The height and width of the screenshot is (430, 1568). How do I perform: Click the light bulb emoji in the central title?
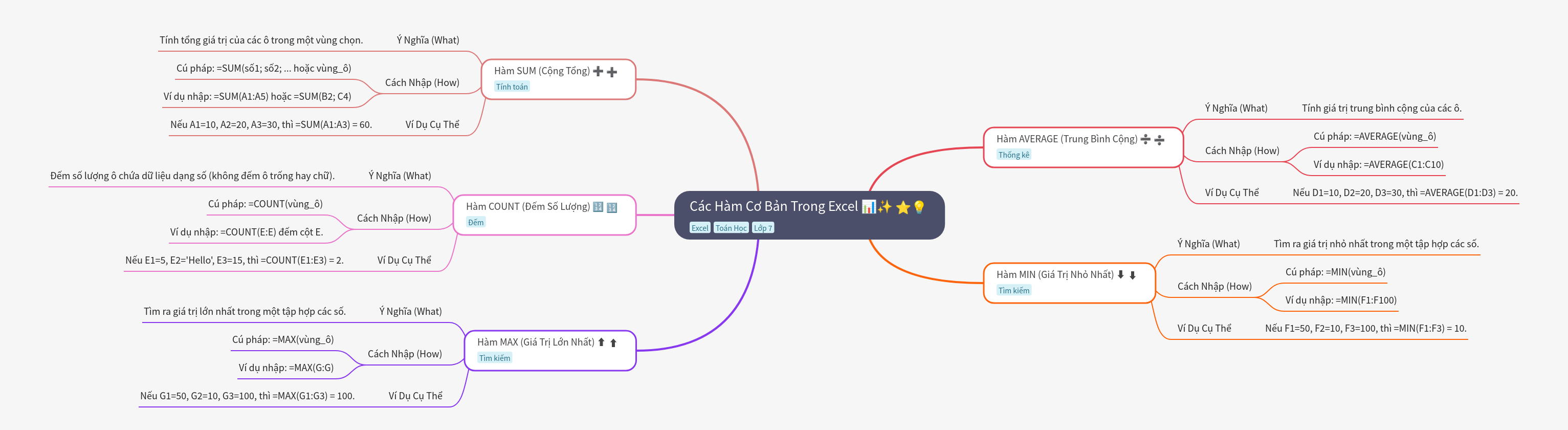tap(919, 207)
